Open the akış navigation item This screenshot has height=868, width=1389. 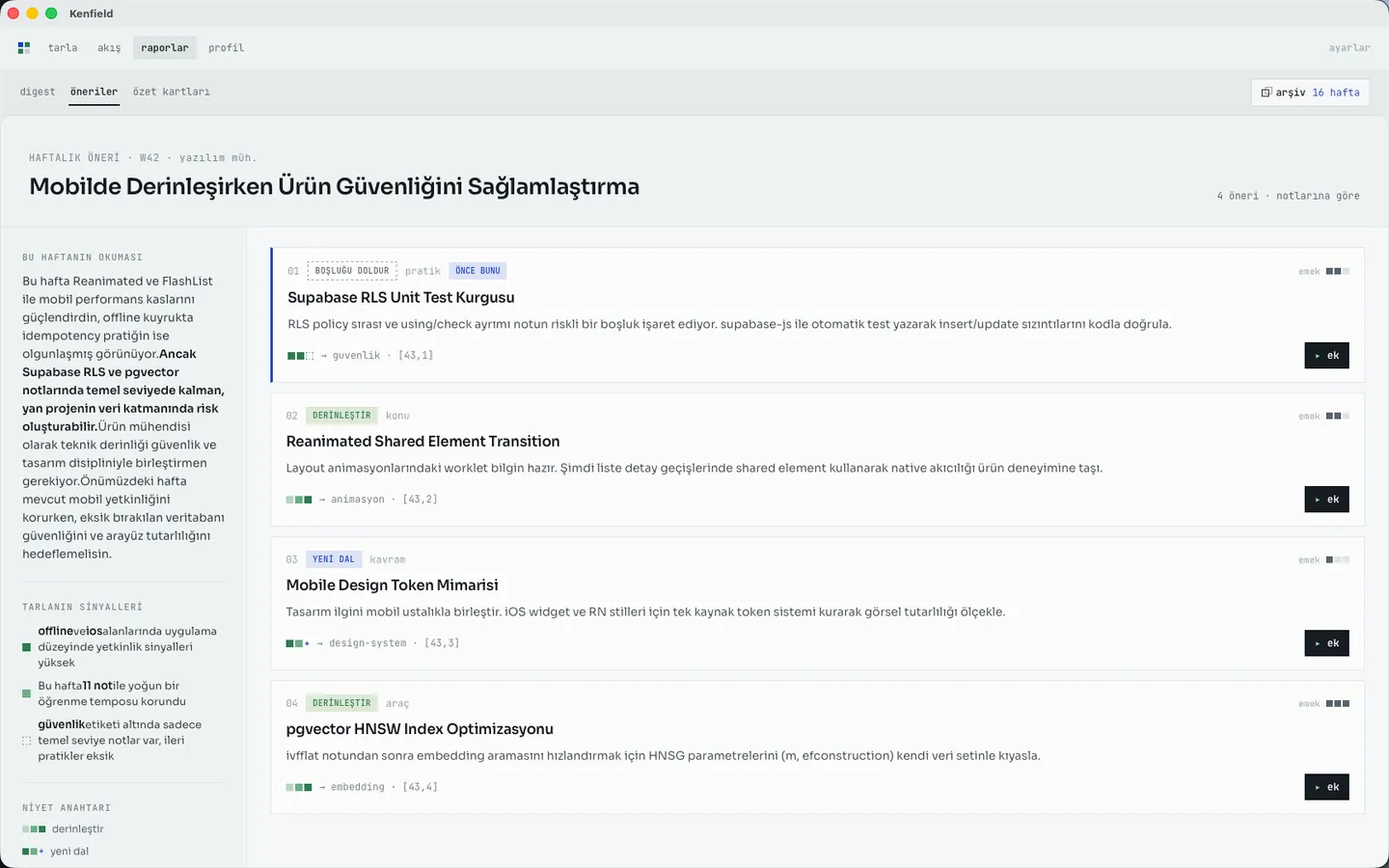[x=109, y=47]
